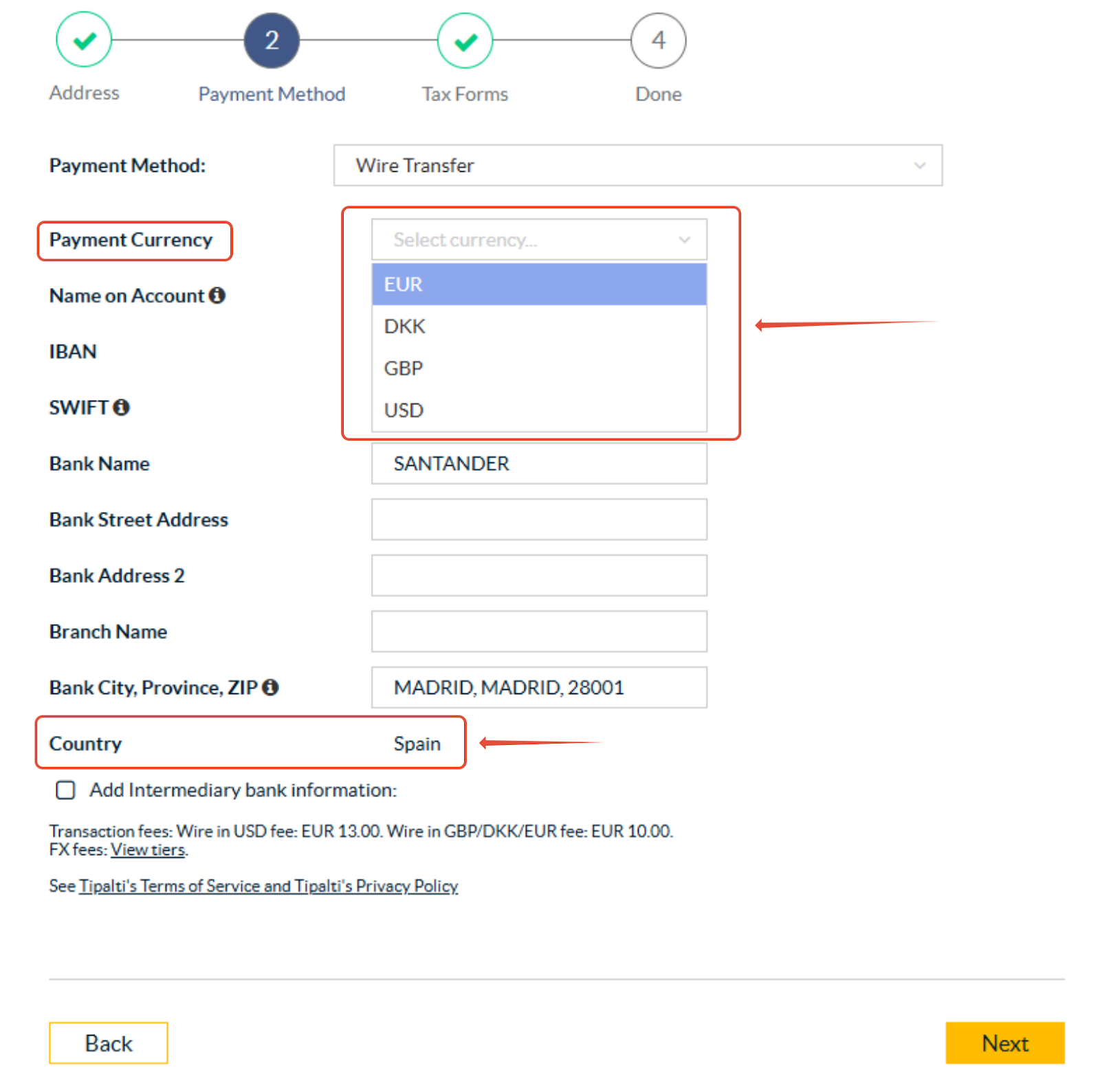This screenshot has width=1100, height=1092.
Task: Click the Payment Method dropdown chevron arrow
Action: (919, 166)
